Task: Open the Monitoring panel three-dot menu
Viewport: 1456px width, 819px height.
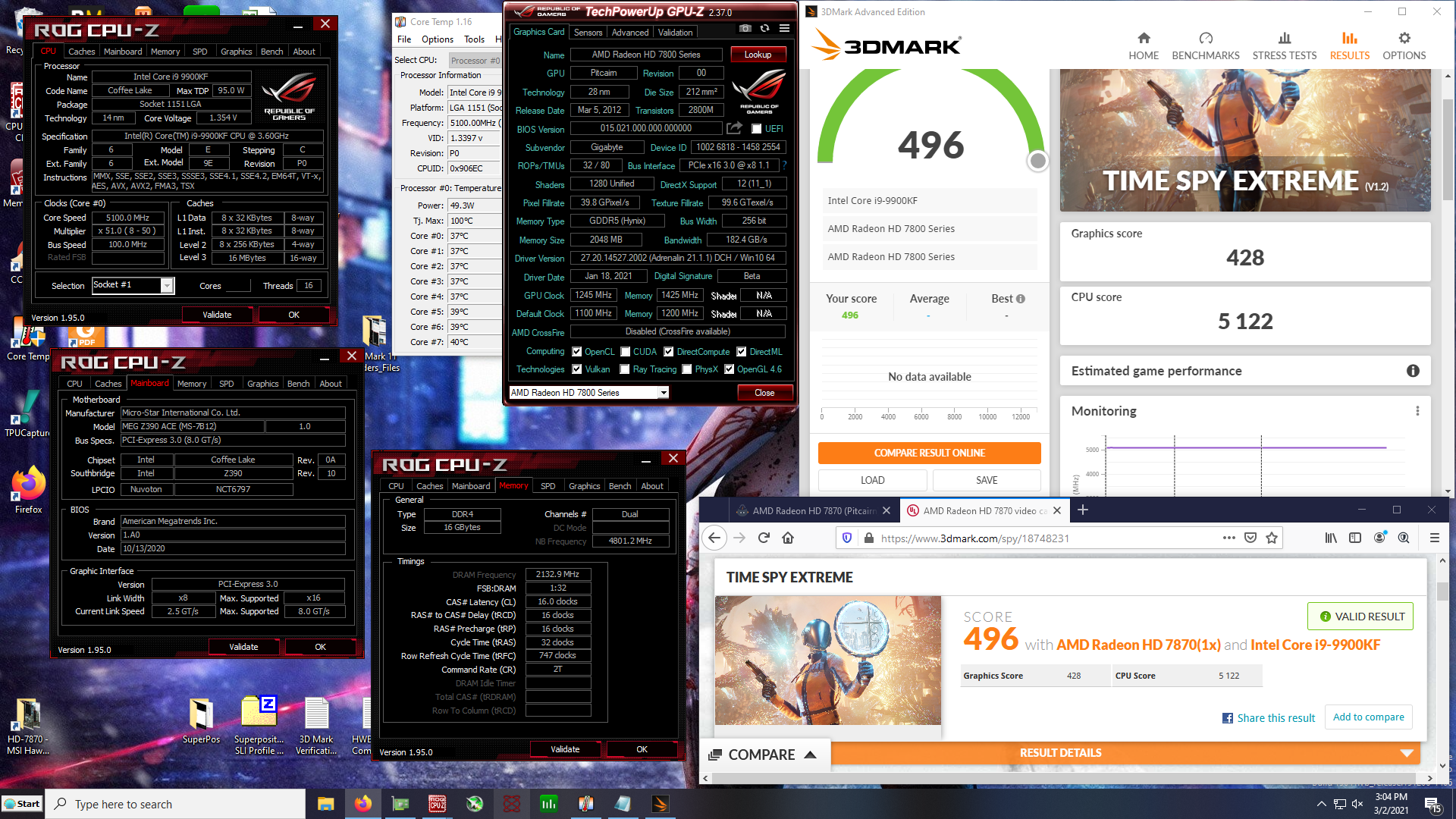Action: [1417, 411]
